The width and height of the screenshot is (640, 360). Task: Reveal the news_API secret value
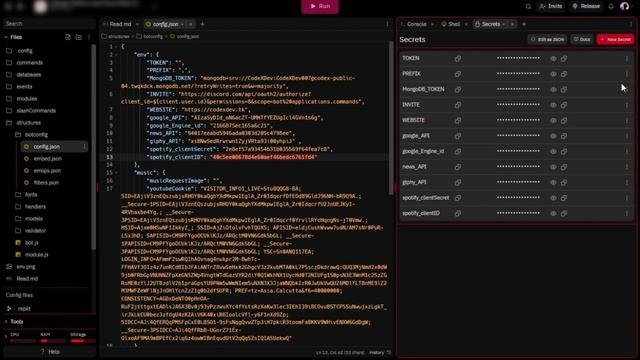[553, 167]
